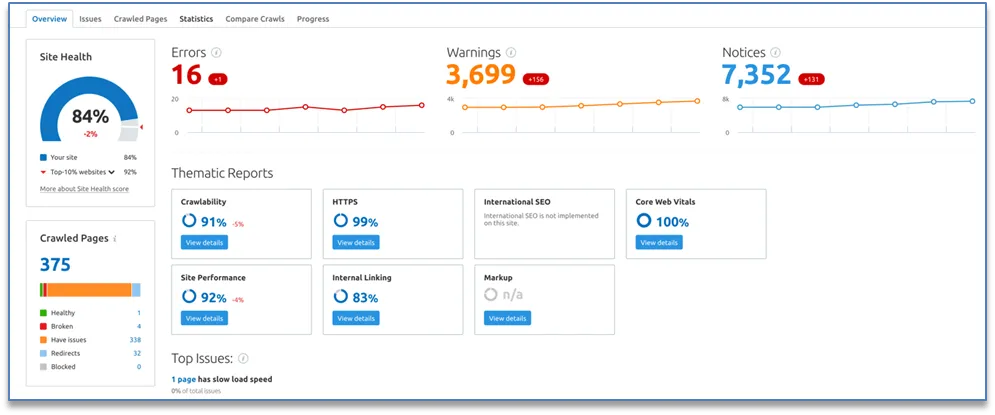Click the orange Have issues bar segment
The image size is (995, 415).
[89, 290]
